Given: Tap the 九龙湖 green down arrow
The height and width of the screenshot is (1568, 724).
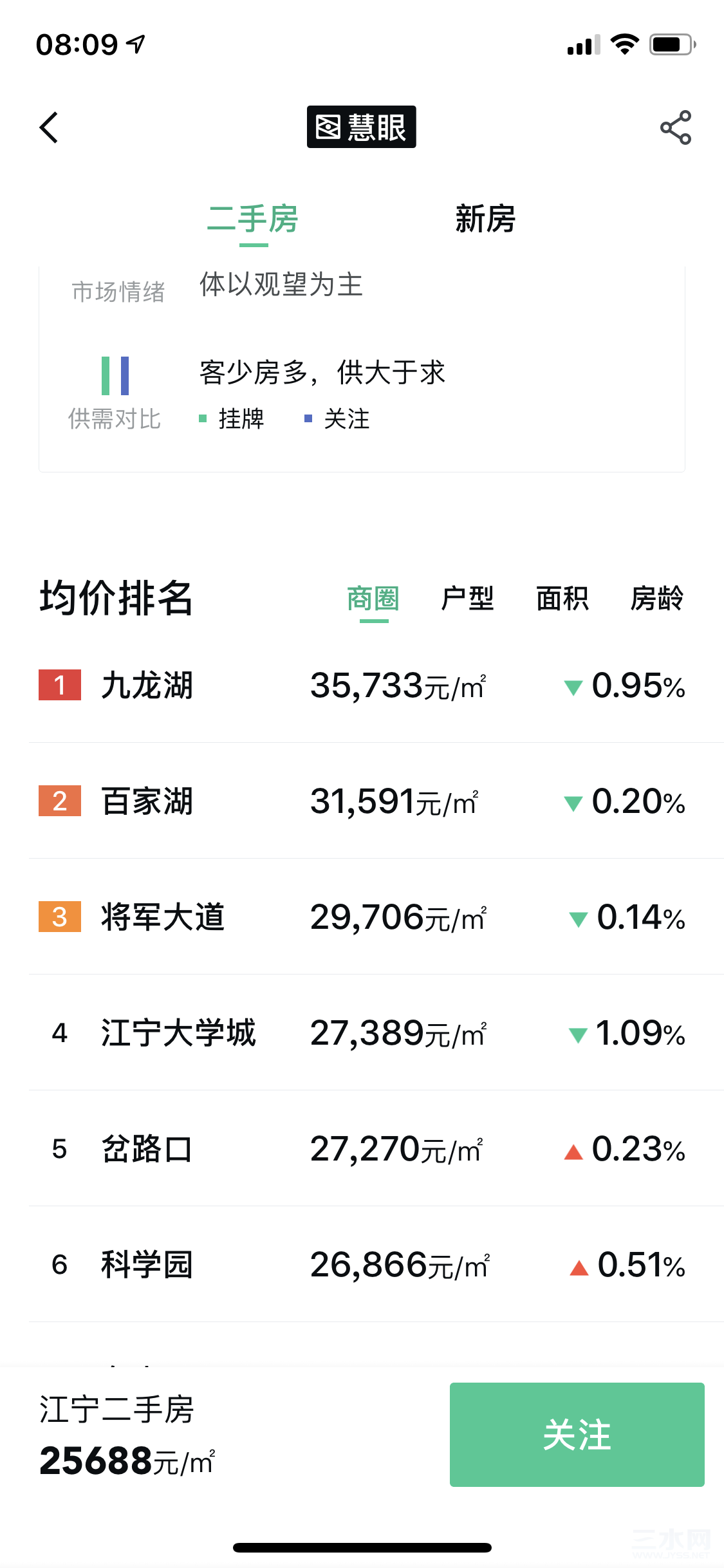Looking at the screenshot, I should click(573, 687).
